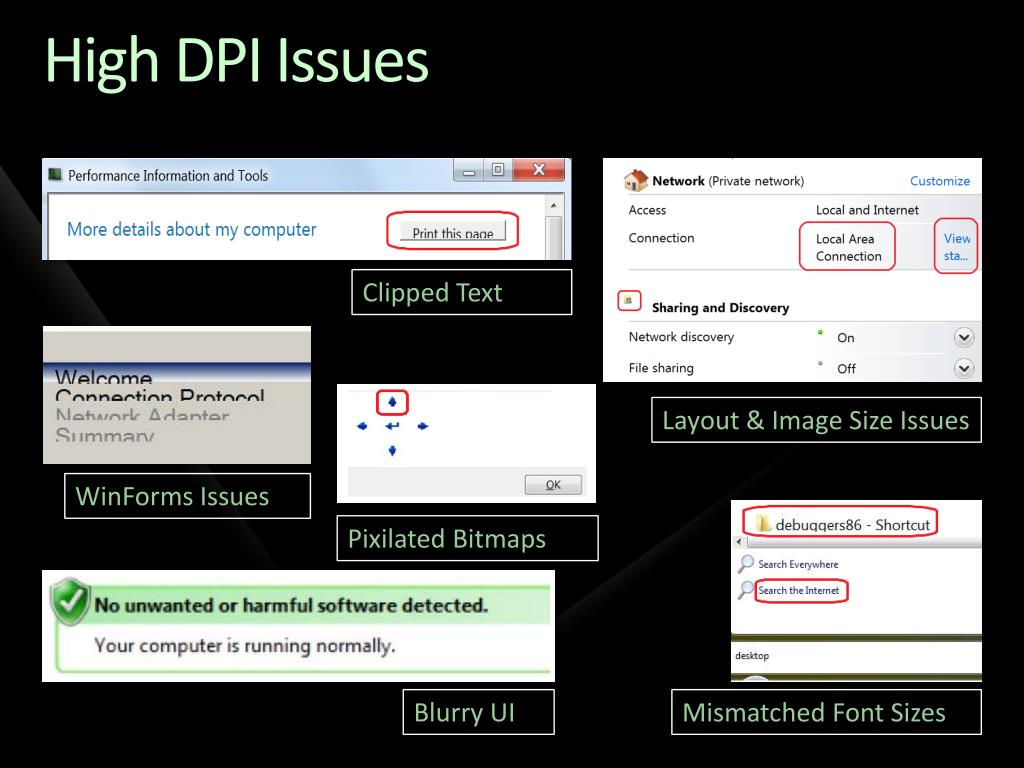Expand the File sharing chevron
The image size is (1024, 768).
pos(964,368)
